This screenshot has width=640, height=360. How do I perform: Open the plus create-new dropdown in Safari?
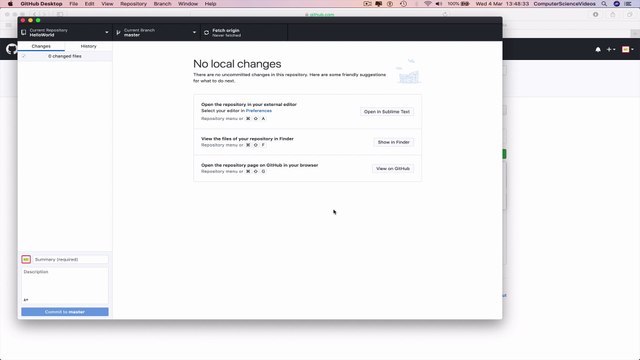611,49
